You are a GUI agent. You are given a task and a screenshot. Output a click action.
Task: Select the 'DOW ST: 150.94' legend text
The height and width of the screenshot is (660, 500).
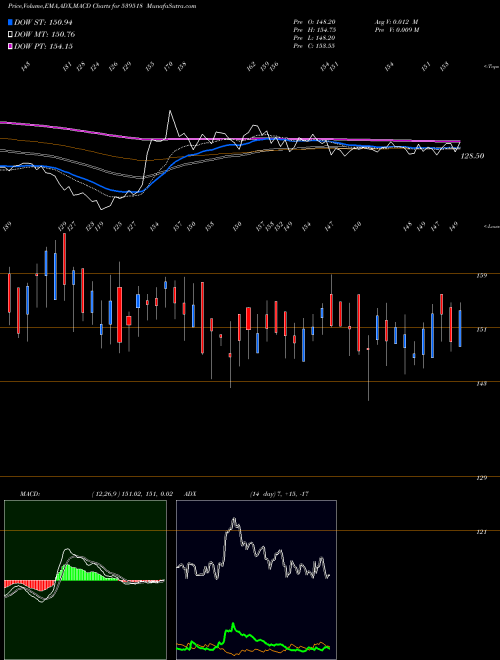pos(43,23)
